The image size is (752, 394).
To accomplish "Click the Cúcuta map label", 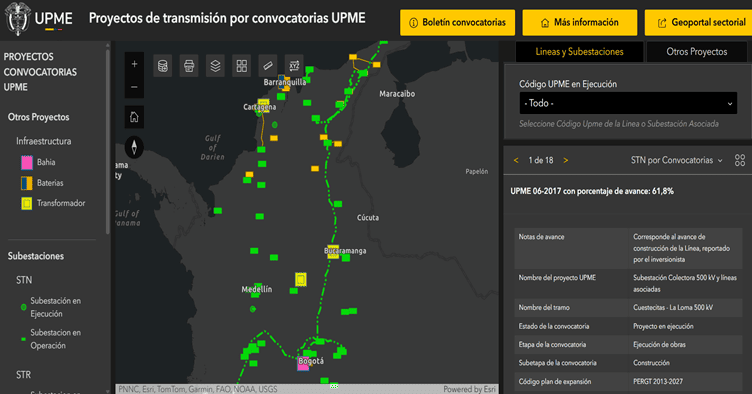I will (368, 218).
